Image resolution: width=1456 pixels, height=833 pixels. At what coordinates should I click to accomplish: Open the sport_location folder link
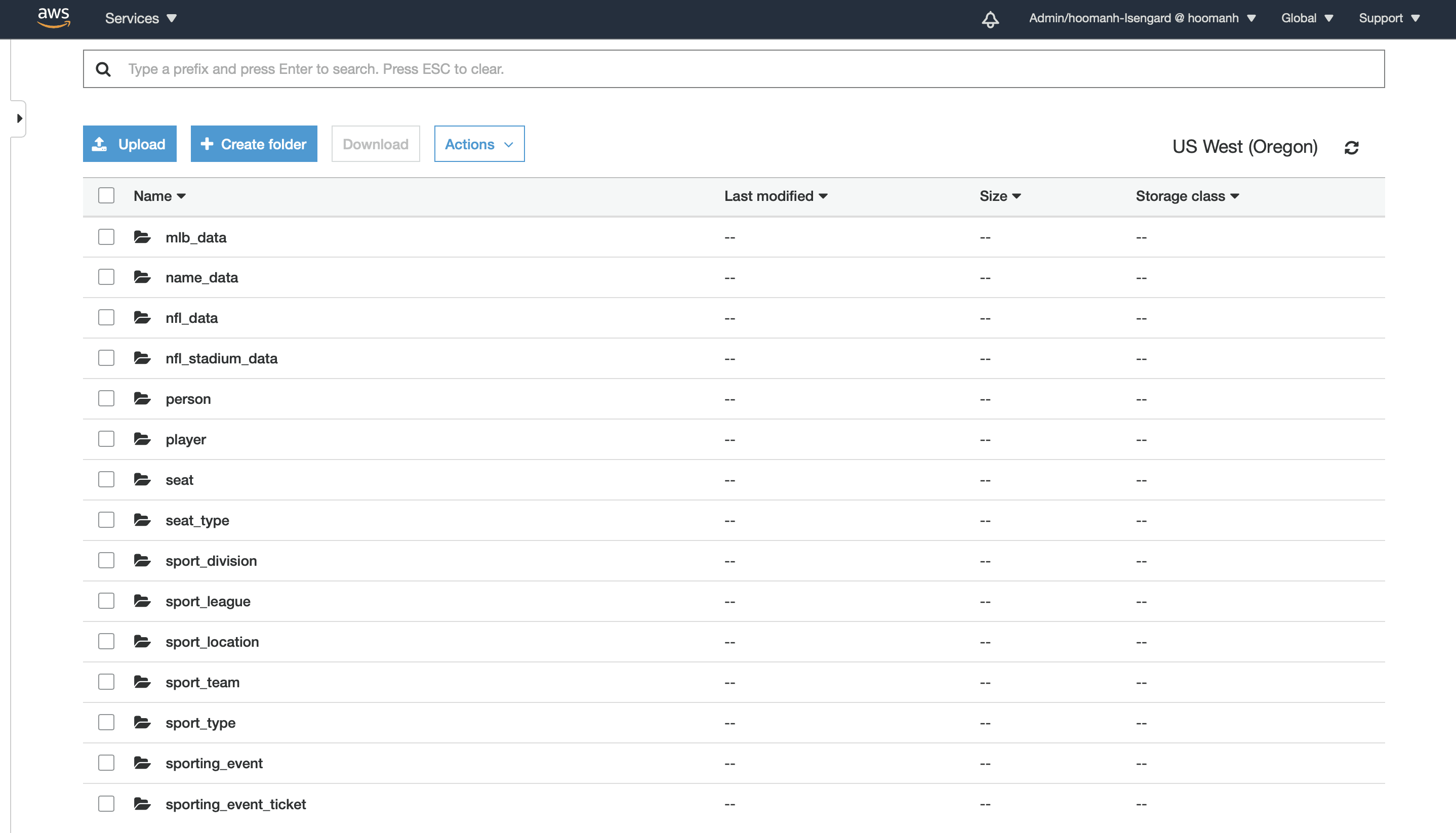pos(212,642)
